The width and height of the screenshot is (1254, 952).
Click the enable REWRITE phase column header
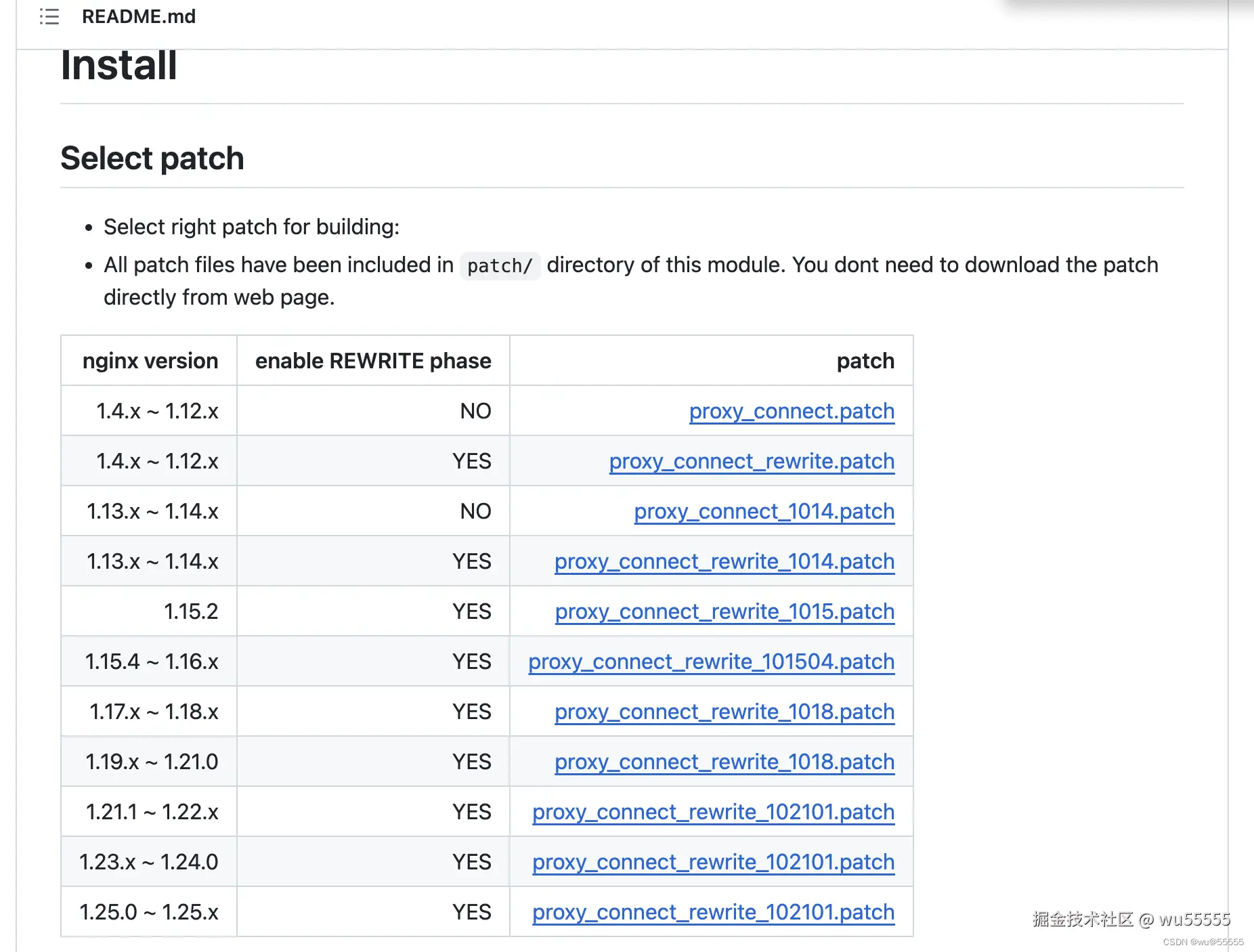(x=373, y=361)
